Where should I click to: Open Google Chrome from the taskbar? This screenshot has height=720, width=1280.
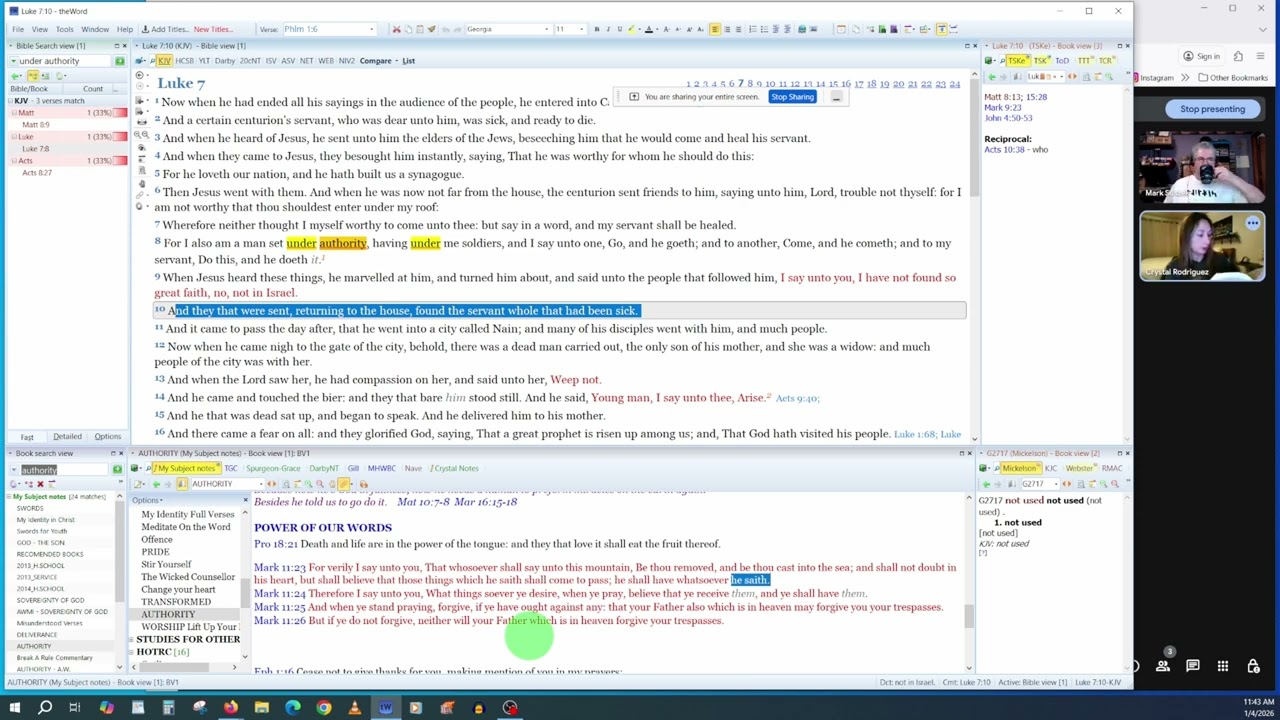pos(324,708)
